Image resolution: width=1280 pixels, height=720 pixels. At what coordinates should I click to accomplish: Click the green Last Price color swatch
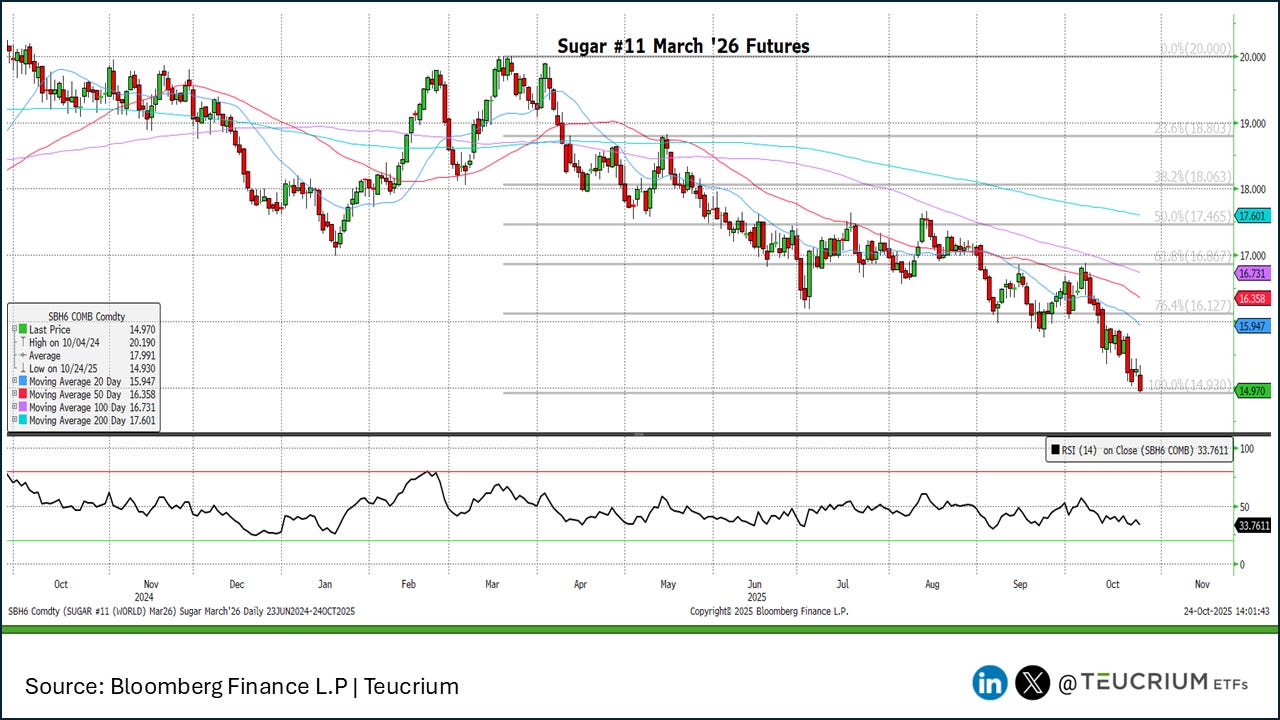click(22, 329)
